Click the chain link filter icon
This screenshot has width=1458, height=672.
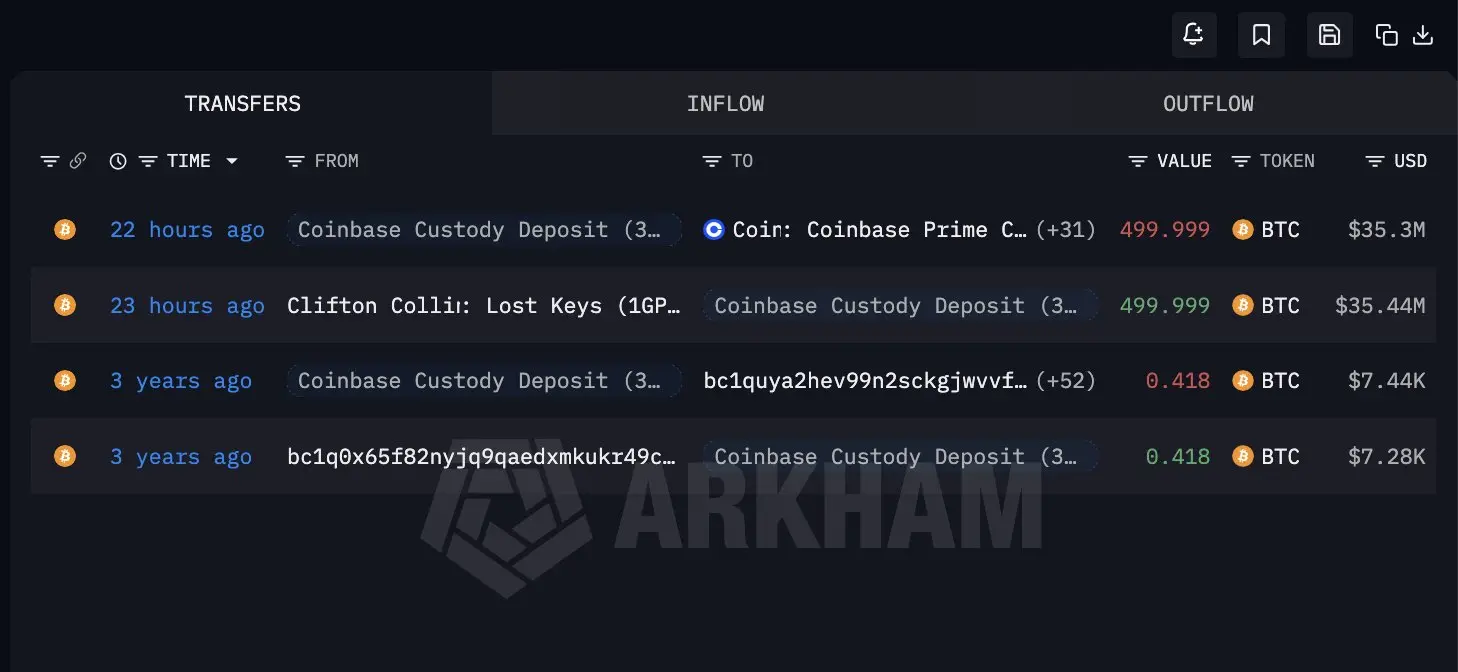78,161
